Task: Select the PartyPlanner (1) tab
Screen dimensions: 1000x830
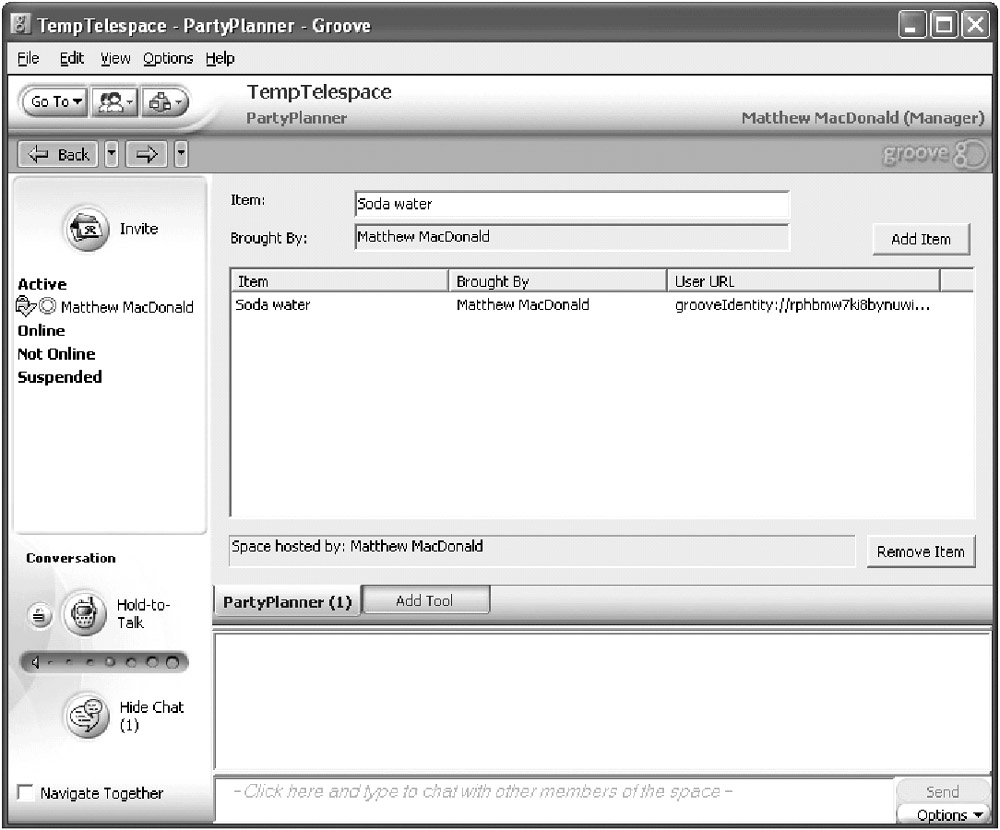Action: [x=287, y=602]
